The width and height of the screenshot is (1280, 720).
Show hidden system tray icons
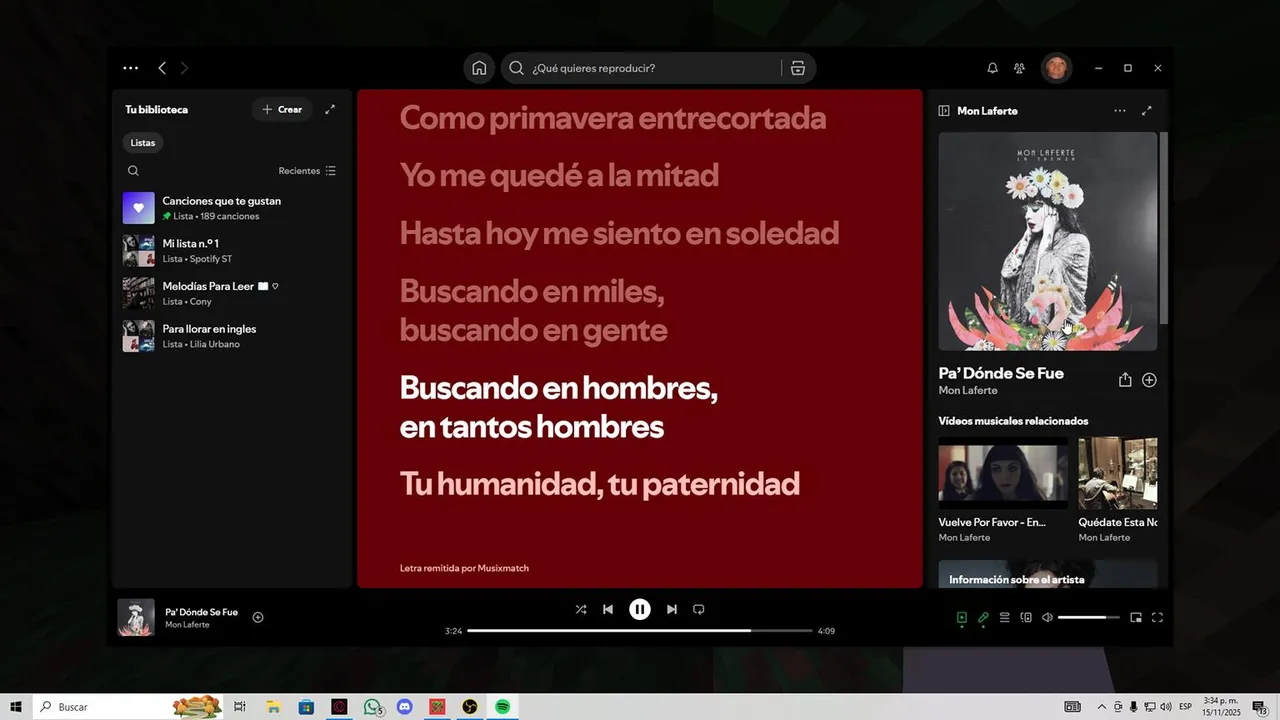click(1102, 707)
